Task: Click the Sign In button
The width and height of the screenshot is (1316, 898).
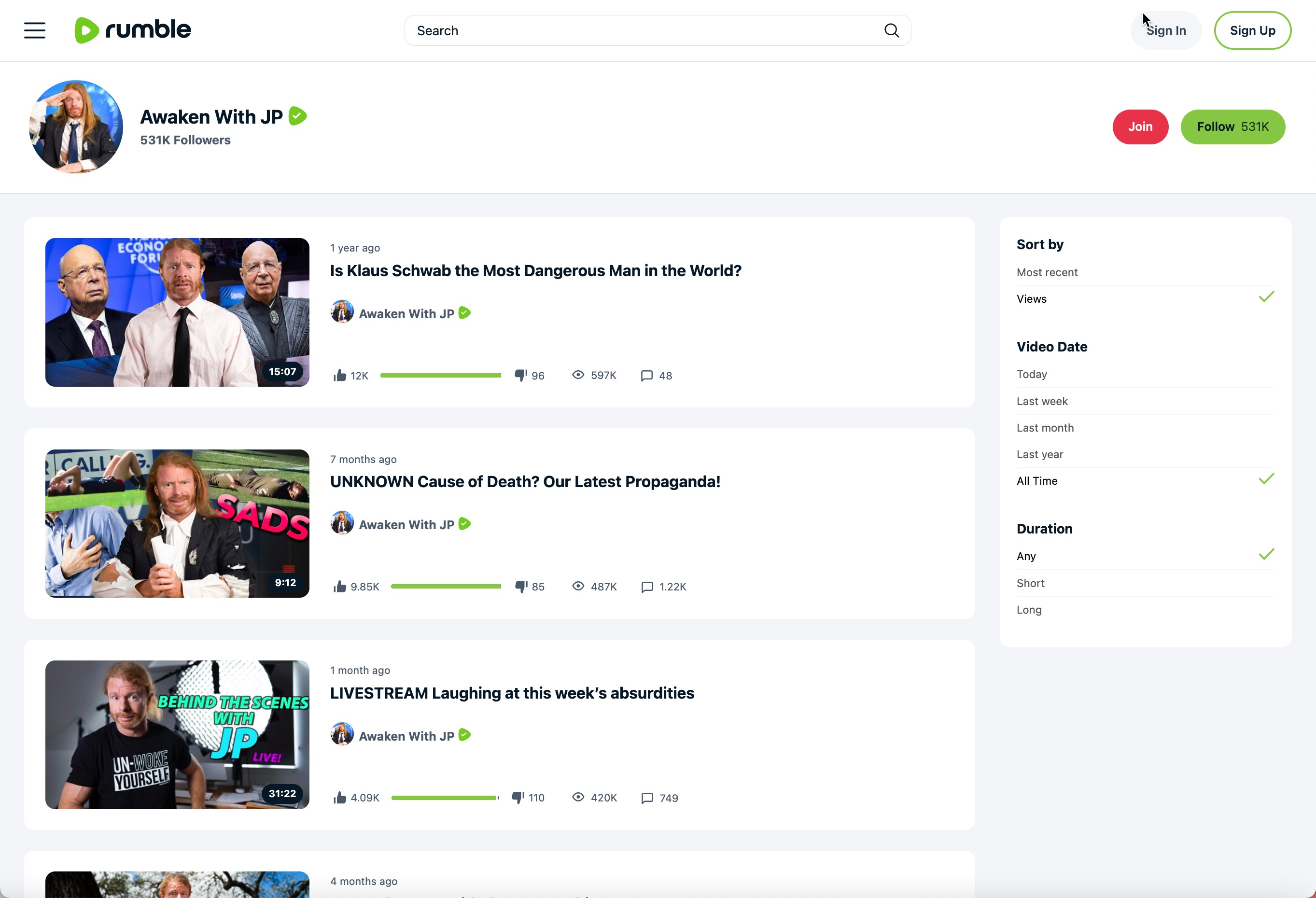Action: [1165, 30]
